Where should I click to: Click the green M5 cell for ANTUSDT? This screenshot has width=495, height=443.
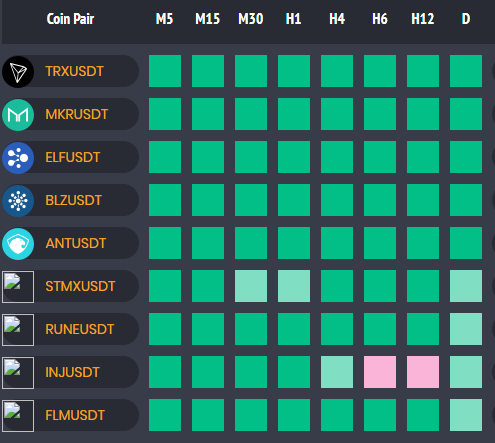(165, 243)
